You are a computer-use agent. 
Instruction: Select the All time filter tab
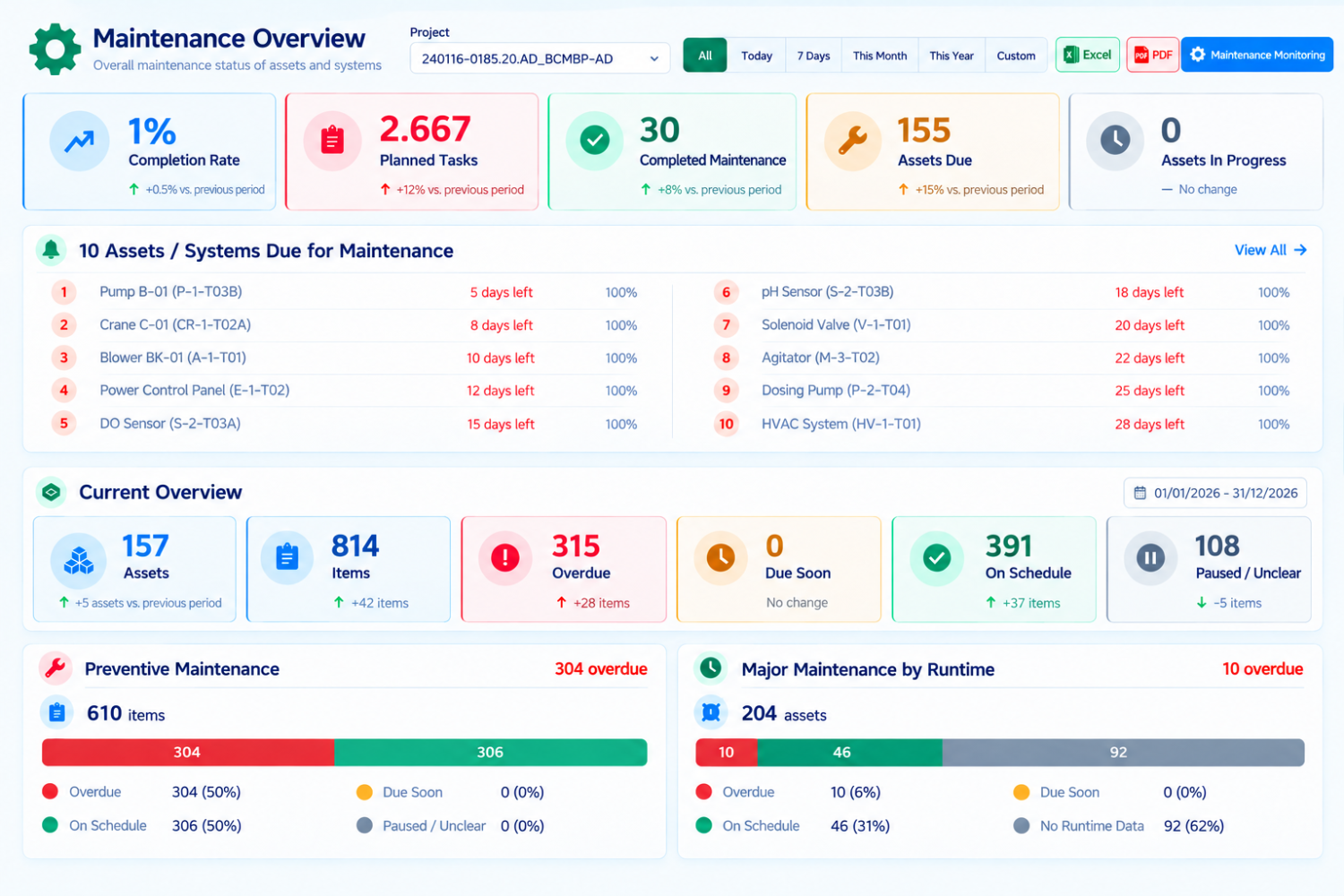click(705, 56)
